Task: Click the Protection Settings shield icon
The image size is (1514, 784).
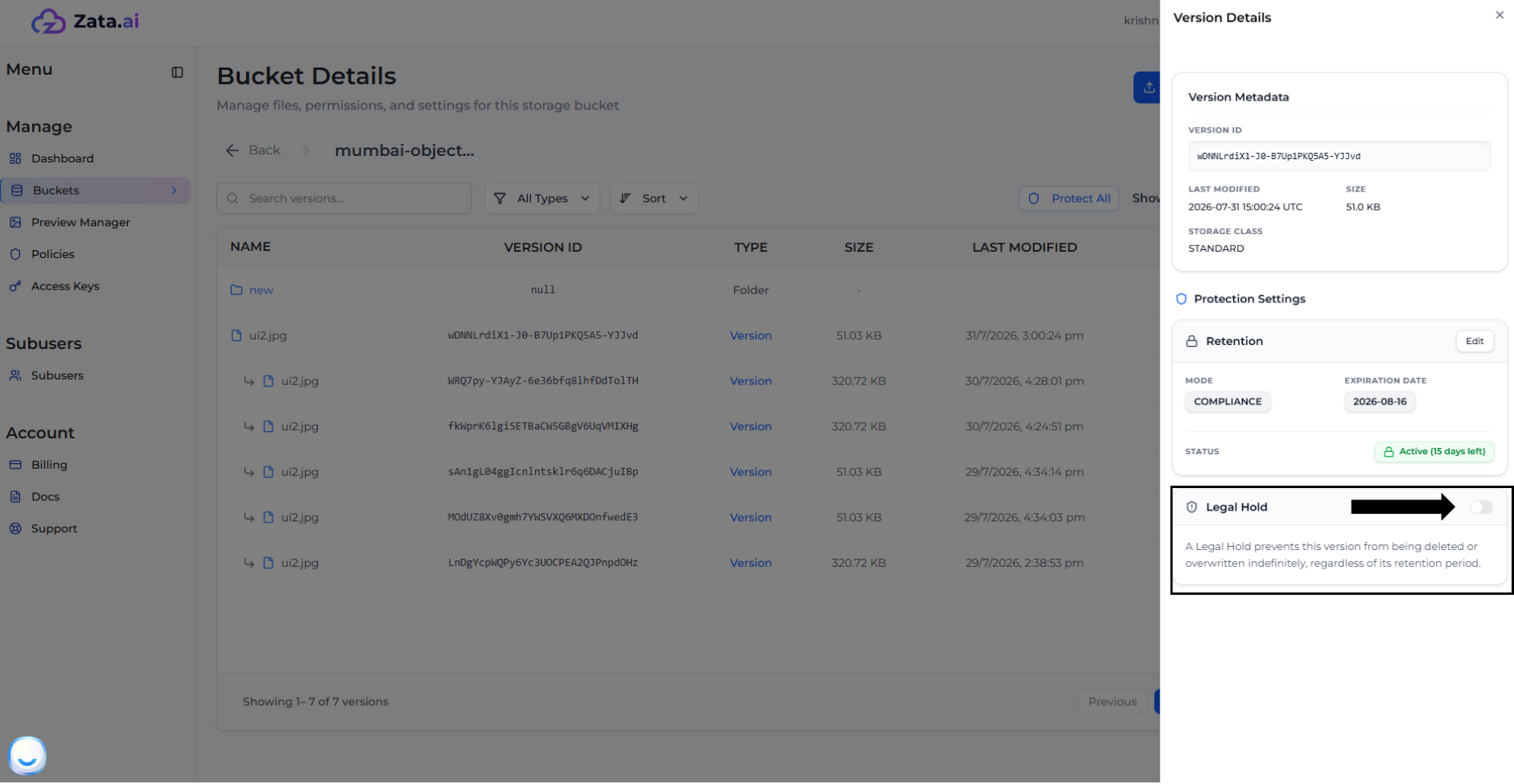Action: pos(1181,299)
